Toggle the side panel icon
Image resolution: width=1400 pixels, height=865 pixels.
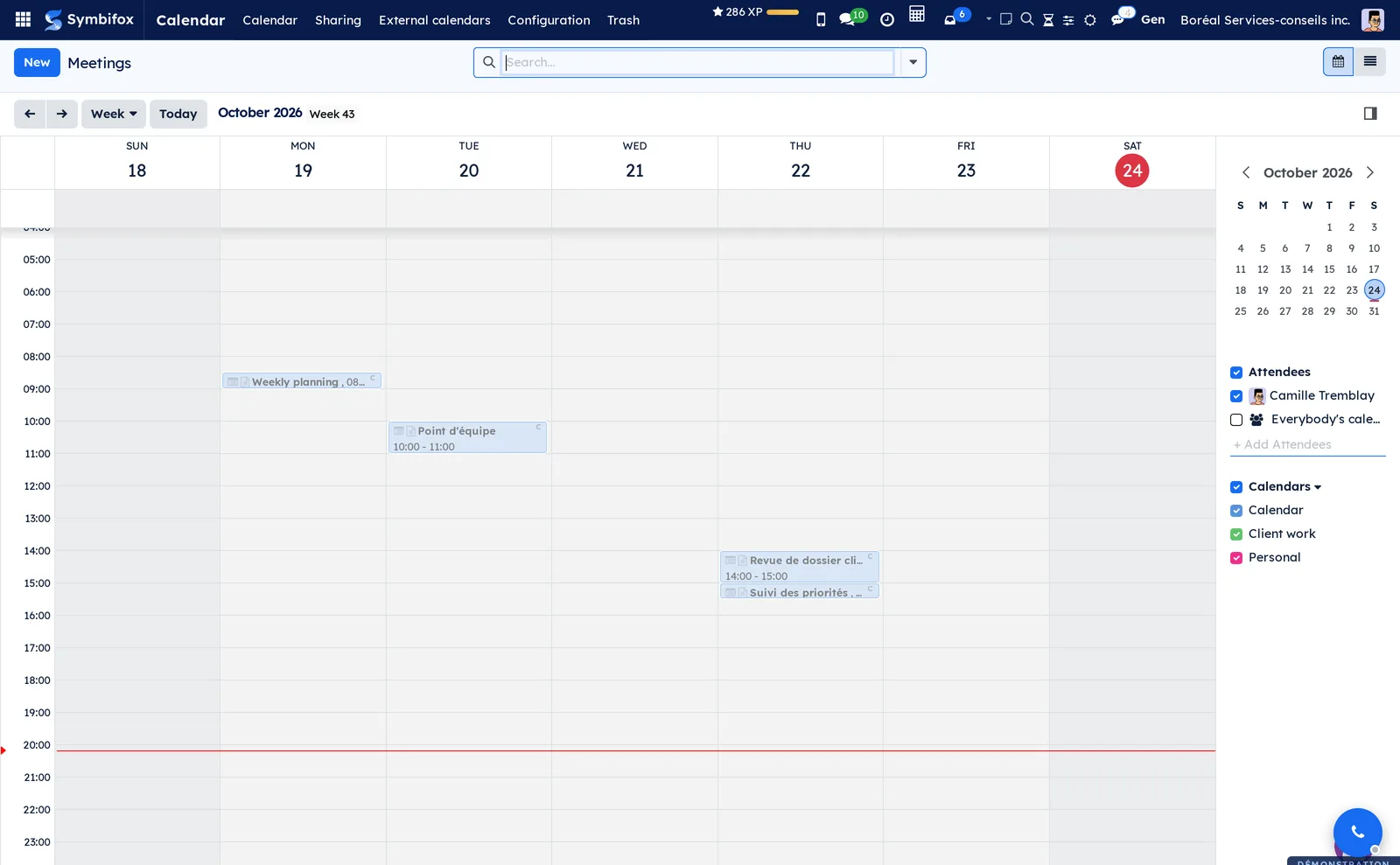click(1370, 114)
